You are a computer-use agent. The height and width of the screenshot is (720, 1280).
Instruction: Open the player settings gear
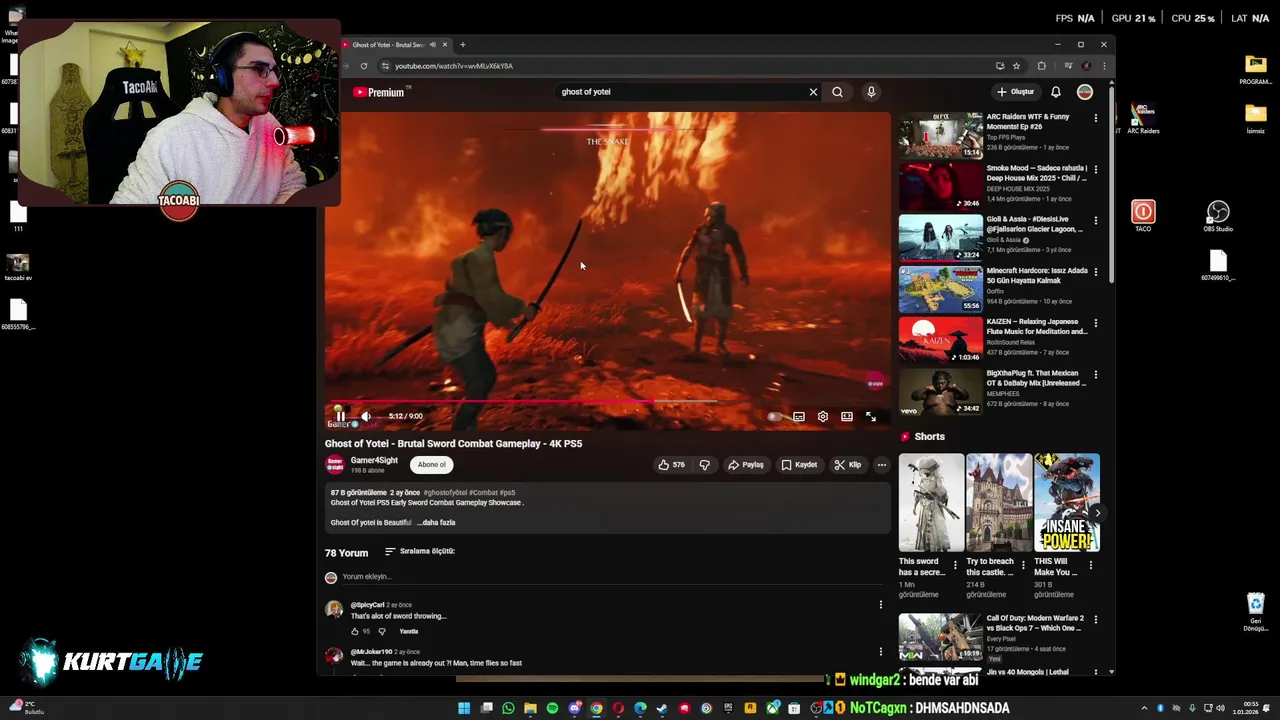tap(823, 417)
